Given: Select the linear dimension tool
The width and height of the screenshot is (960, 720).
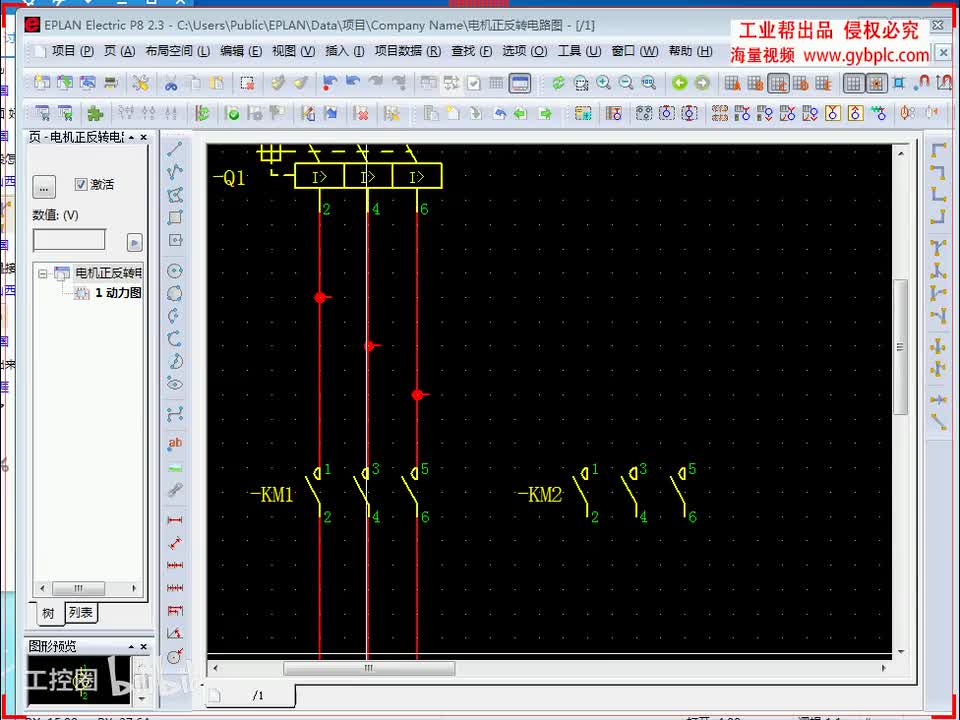Looking at the screenshot, I should point(175,520).
